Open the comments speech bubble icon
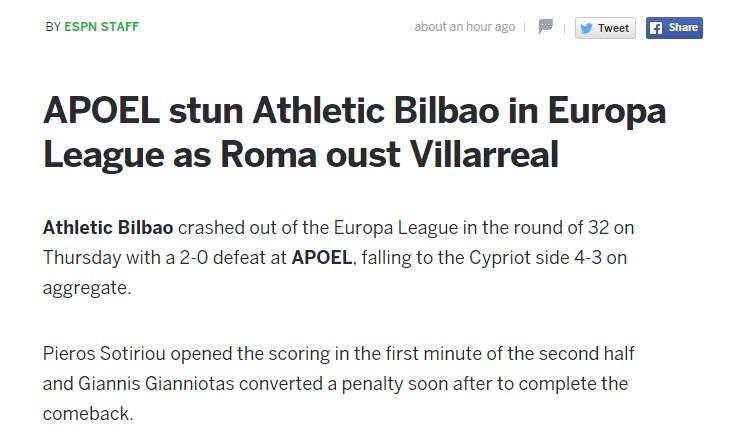The width and height of the screenshot is (753, 436). click(546, 27)
